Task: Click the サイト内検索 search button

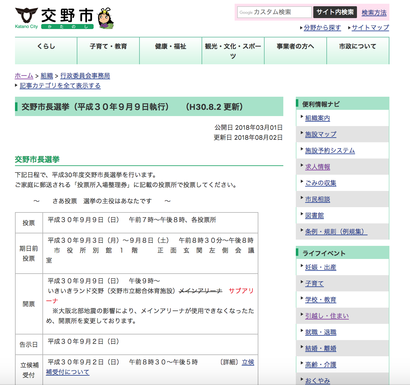Action: click(x=335, y=12)
